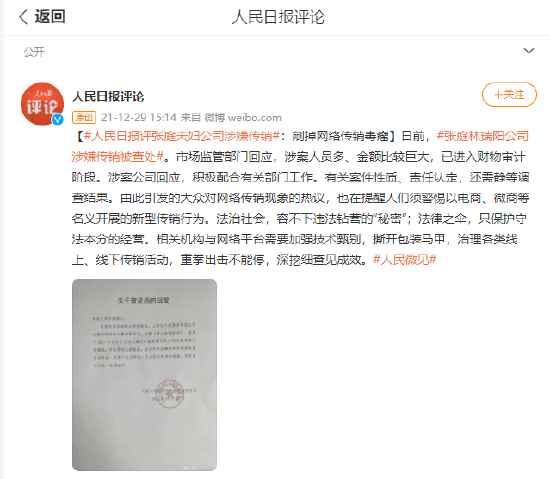The width and height of the screenshot is (550, 479).
Task: Click the page title 人民日报评论
Action: 278,17
